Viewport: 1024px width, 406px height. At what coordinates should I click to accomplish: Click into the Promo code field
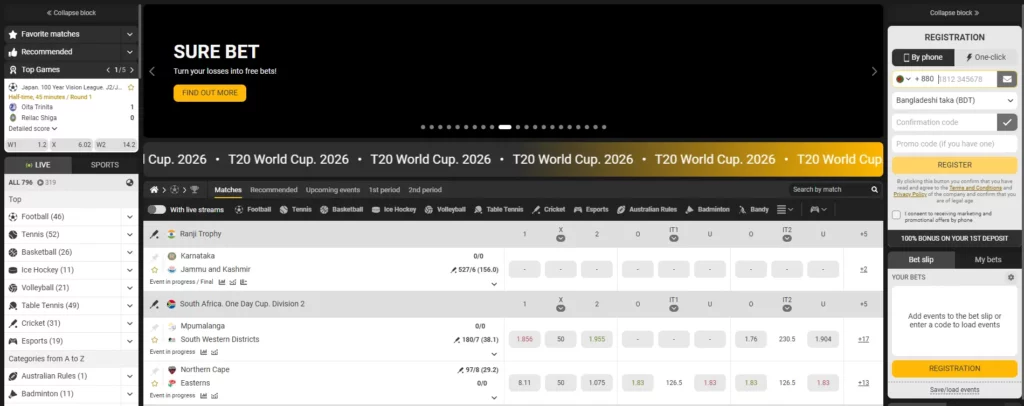pyautogui.click(x=953, y=143)
